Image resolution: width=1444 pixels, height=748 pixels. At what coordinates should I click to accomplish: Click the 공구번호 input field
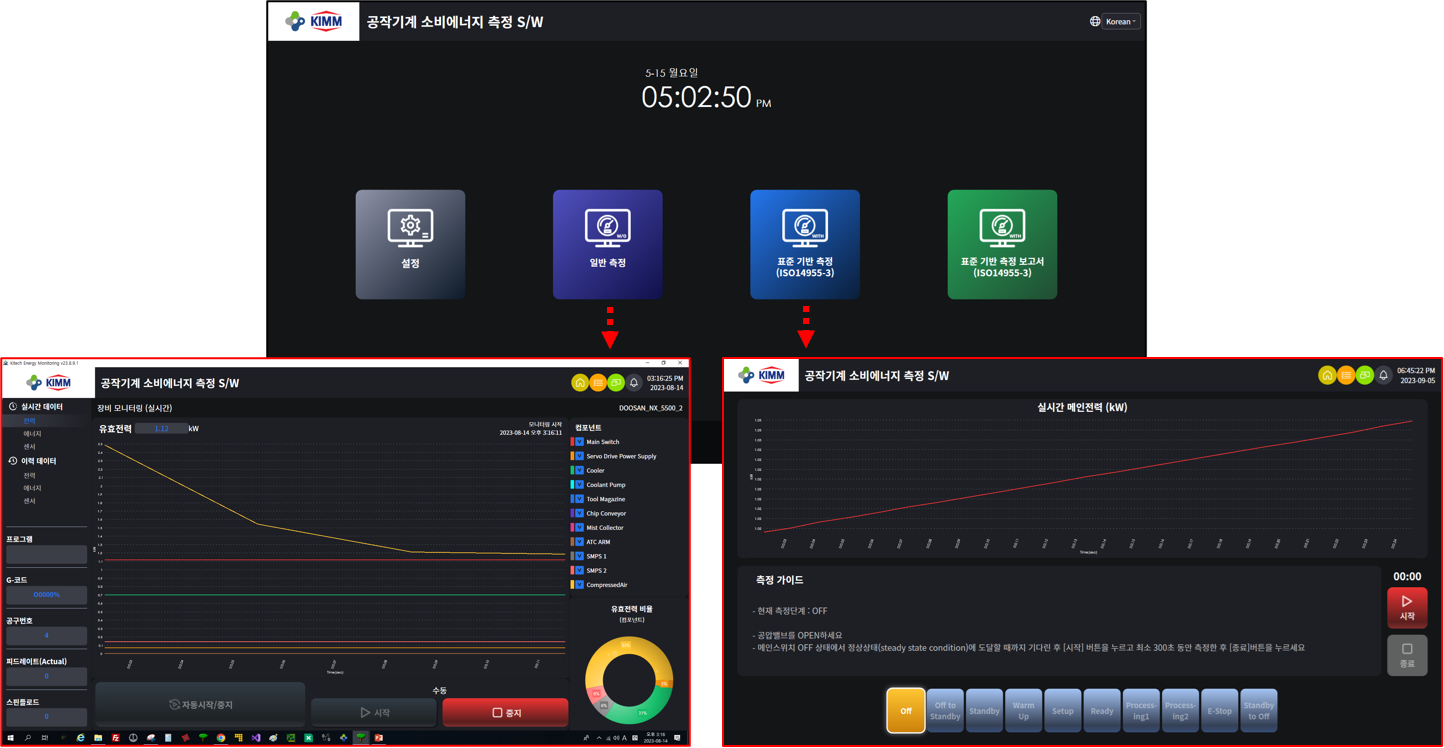pos(46,634)
